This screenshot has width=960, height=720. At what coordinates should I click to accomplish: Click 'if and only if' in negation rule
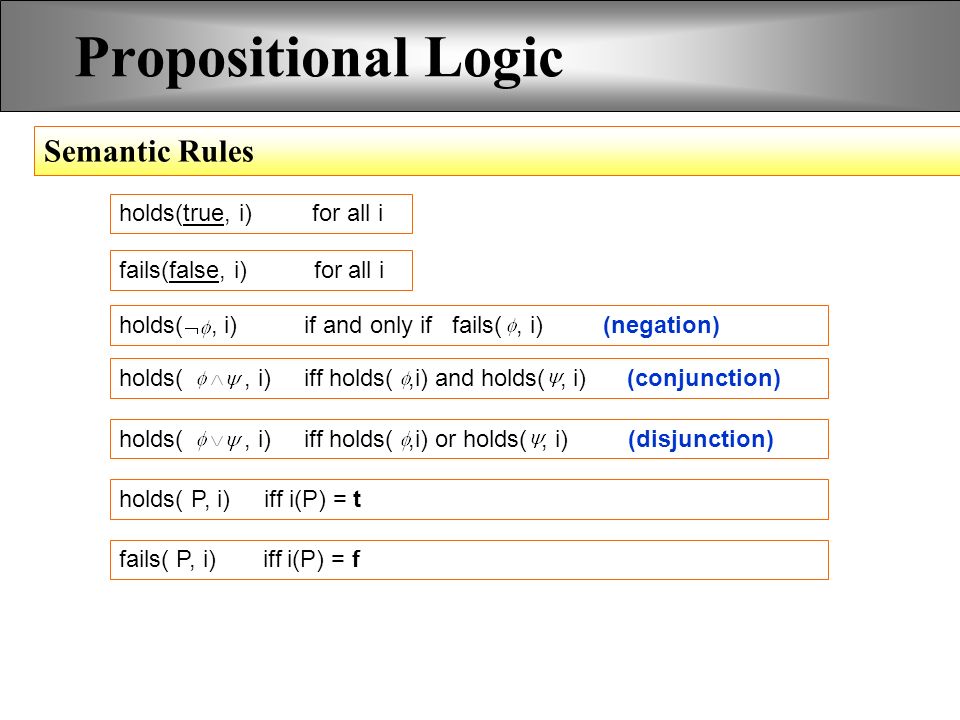368,325
